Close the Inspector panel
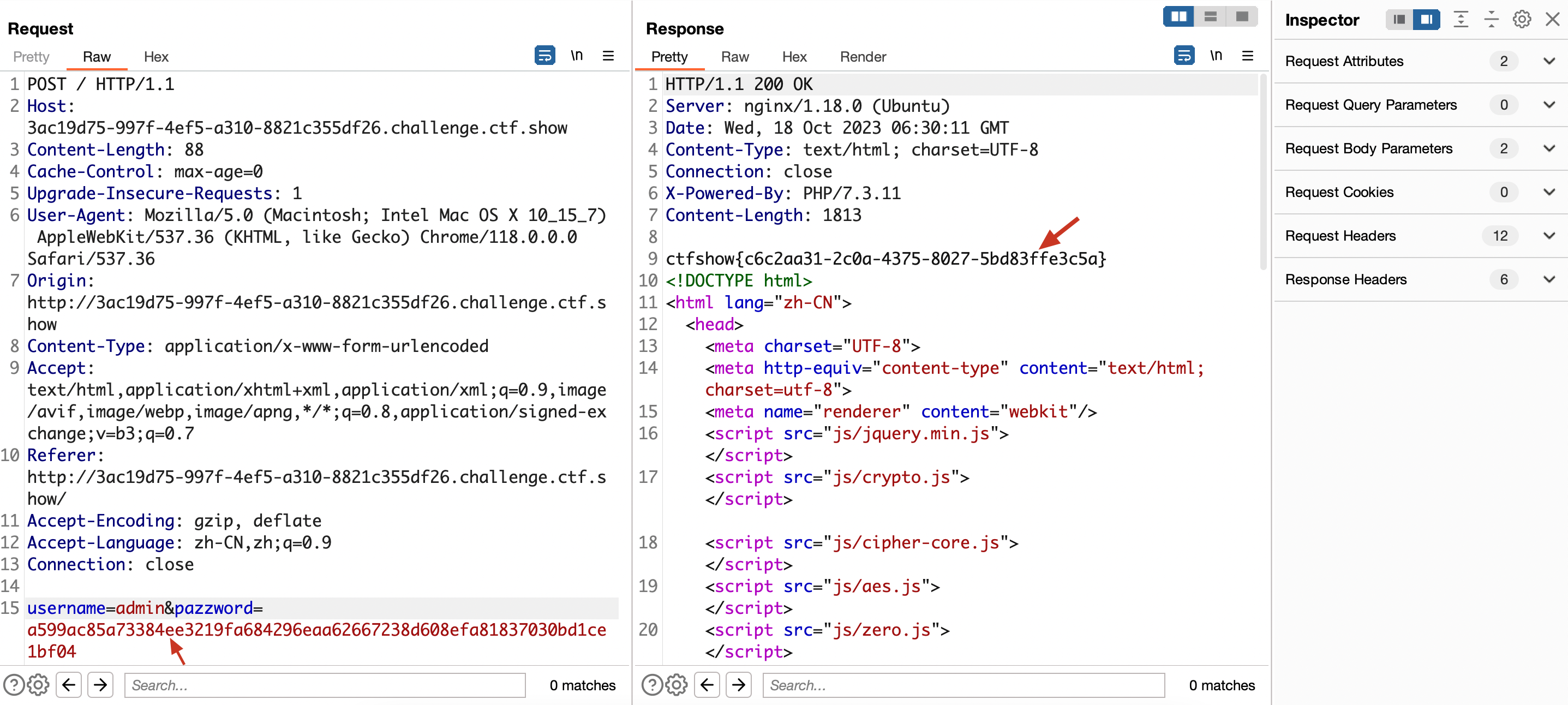This screenshot has width=1568, height=705. click(1552, 20)
